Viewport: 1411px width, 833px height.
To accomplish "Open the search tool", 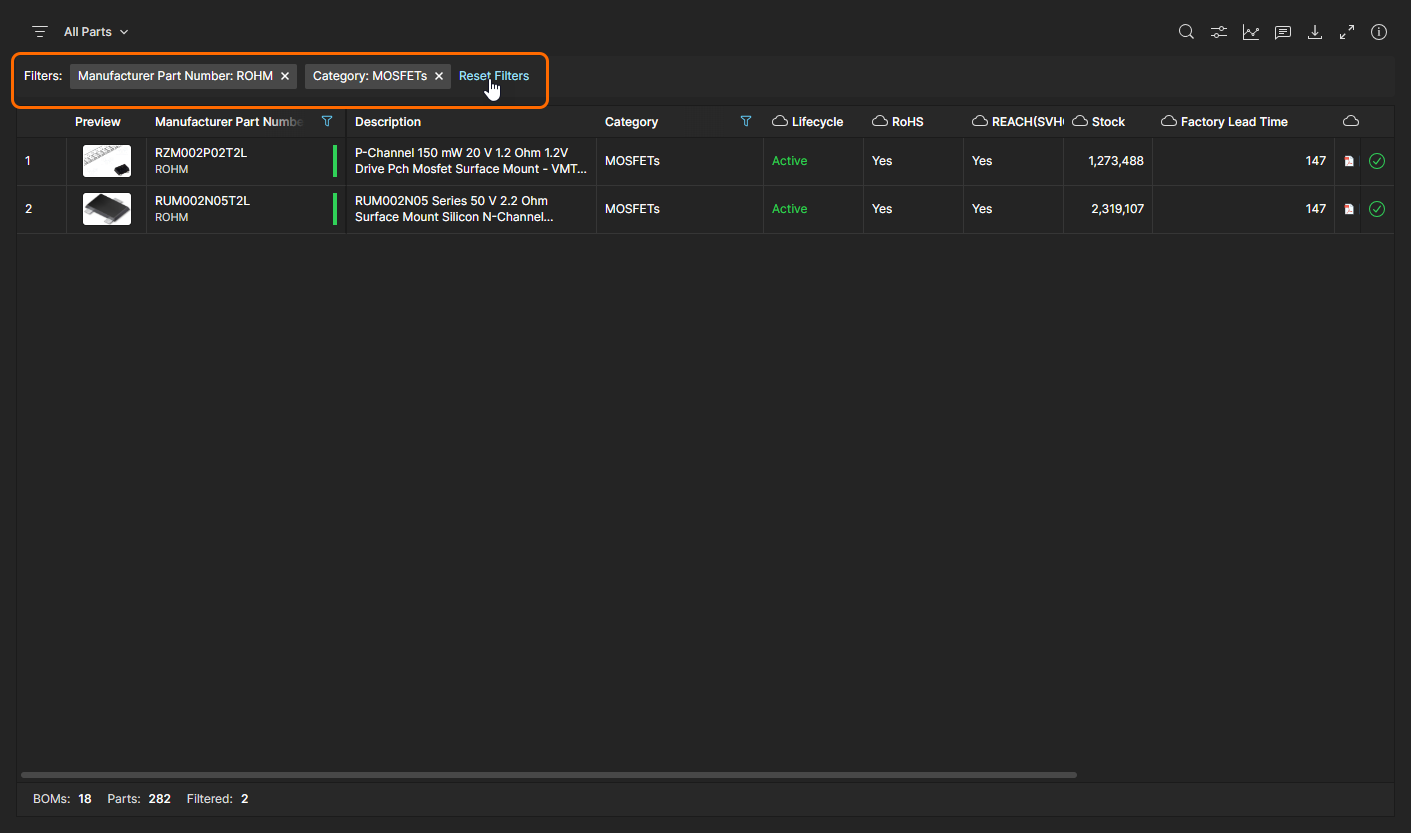I will (x=1186, y=32).
